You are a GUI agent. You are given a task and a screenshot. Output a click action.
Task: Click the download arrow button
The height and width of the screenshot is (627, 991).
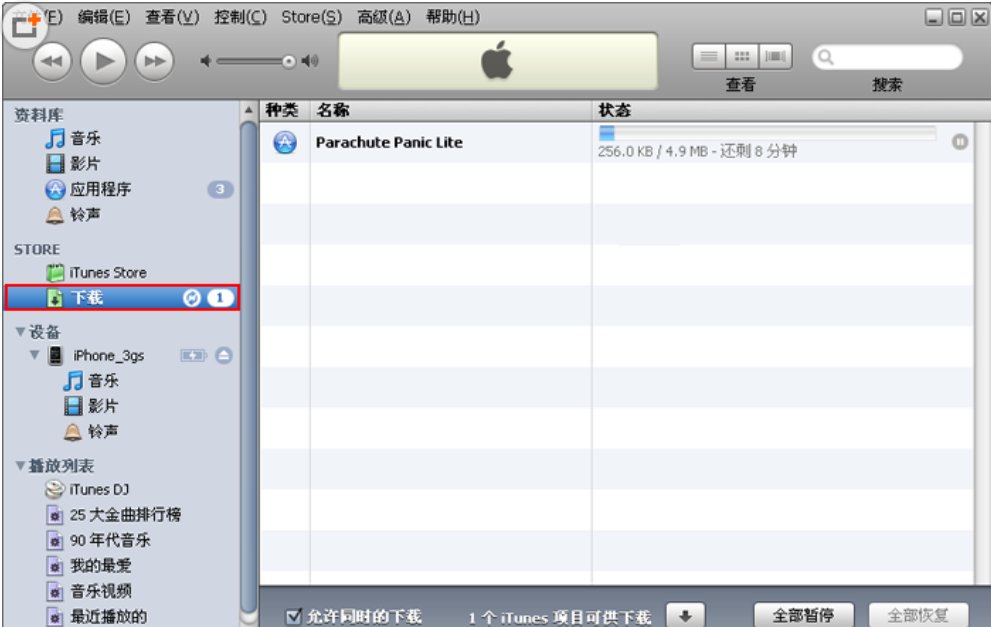(685, 616)
